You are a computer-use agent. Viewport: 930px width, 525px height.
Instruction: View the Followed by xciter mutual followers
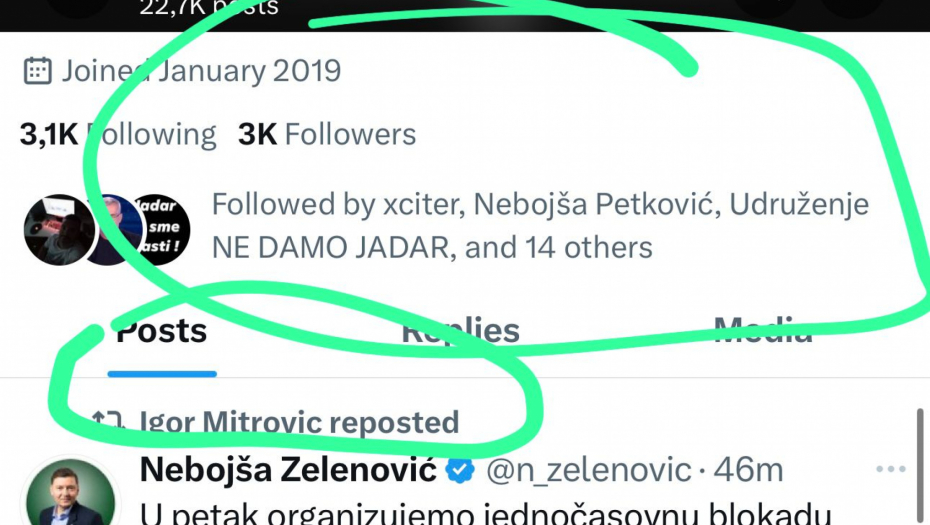click(540, 226)
